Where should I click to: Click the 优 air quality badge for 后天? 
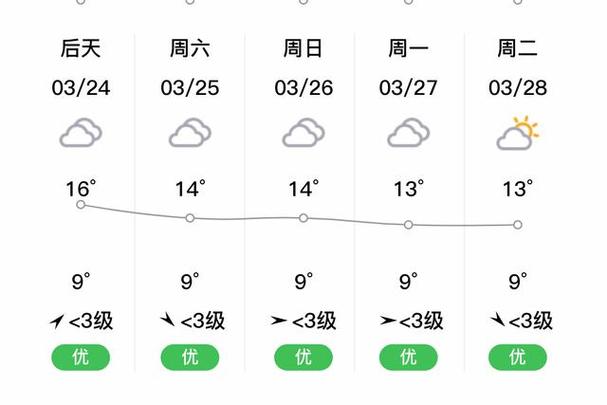pos(81,357)
